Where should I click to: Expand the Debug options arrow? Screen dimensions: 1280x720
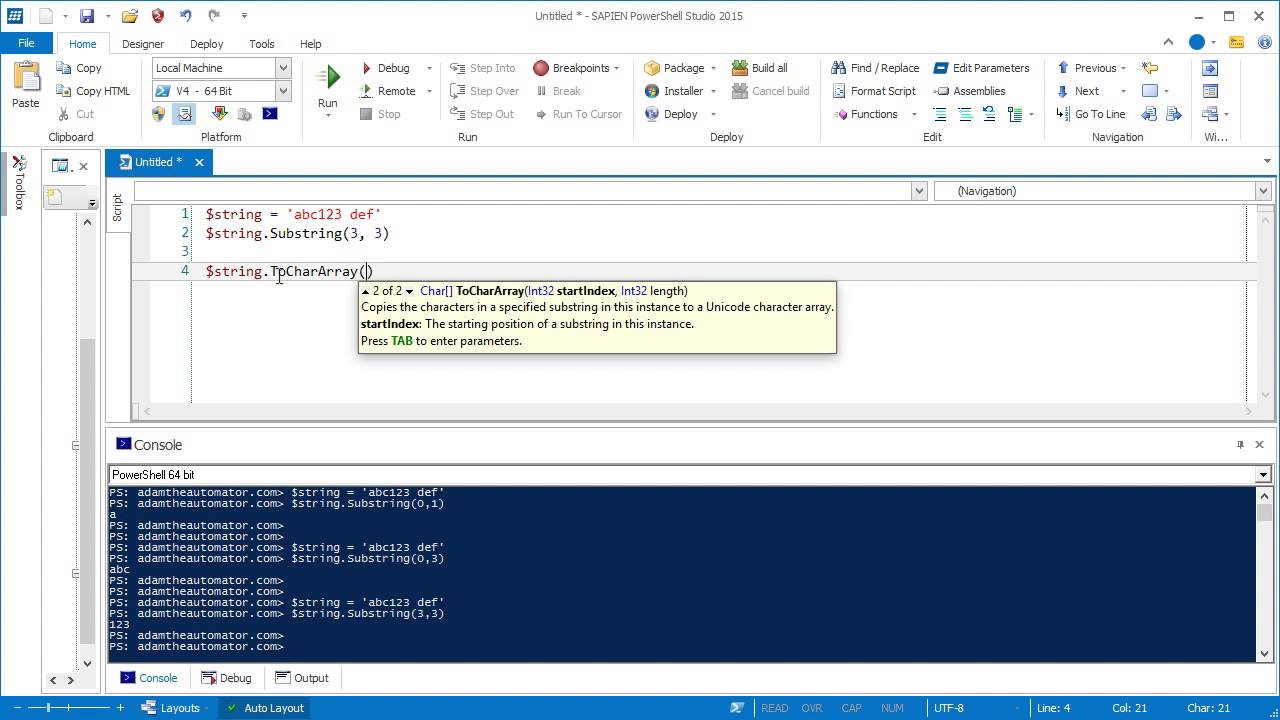pos(430,68)
